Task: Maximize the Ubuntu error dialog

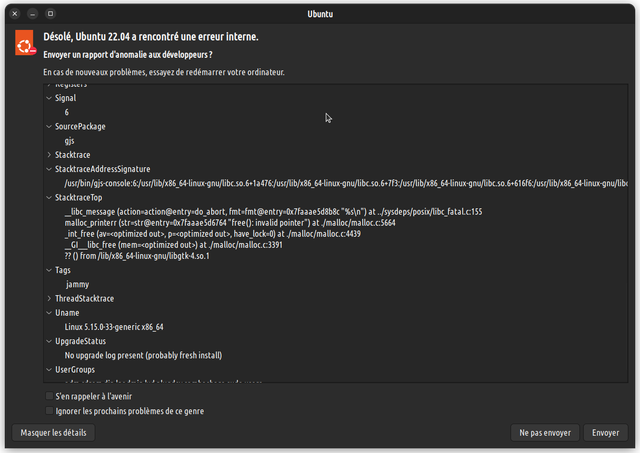Action: 50,14
